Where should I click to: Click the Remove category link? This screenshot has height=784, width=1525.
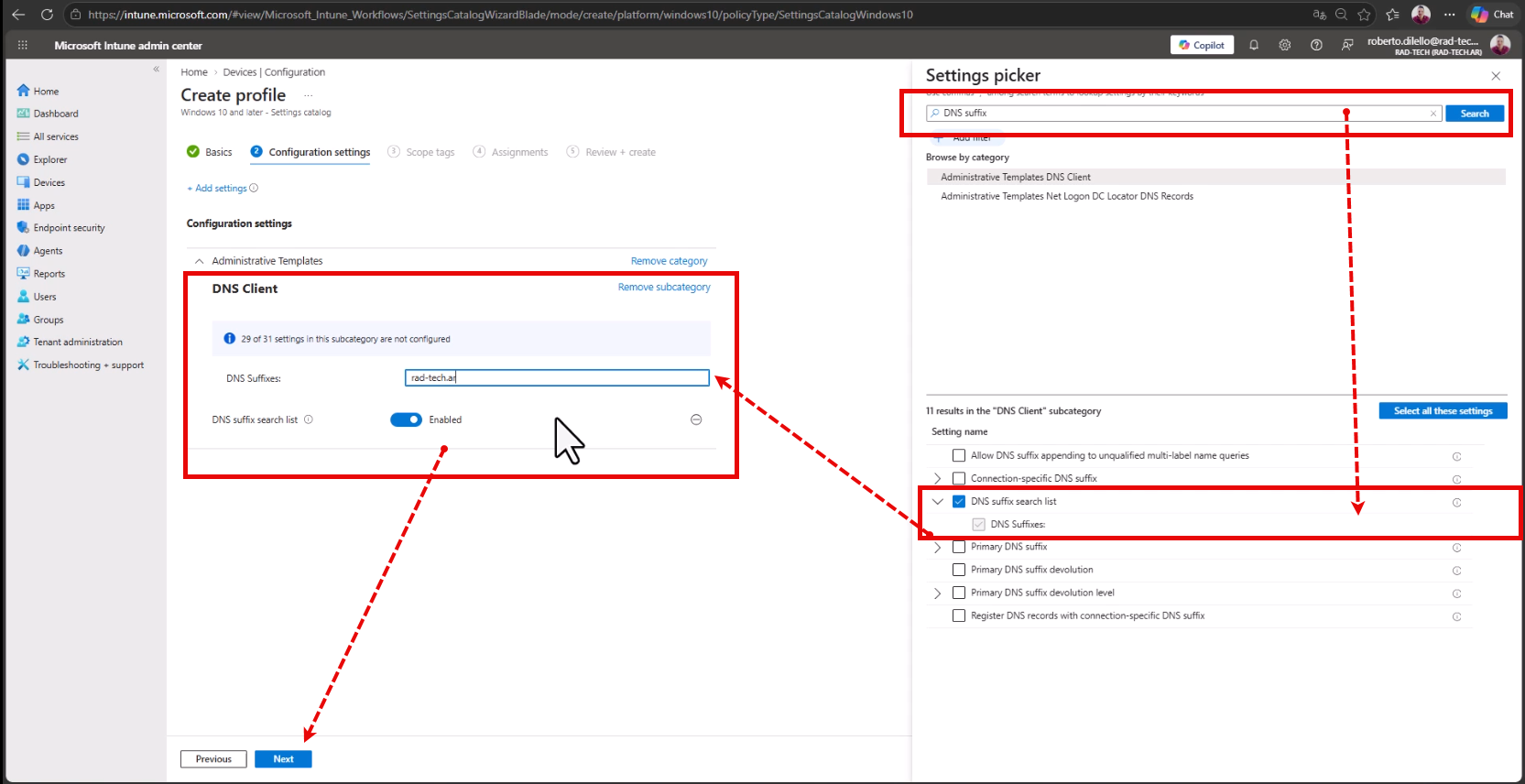tap(669, 261)
